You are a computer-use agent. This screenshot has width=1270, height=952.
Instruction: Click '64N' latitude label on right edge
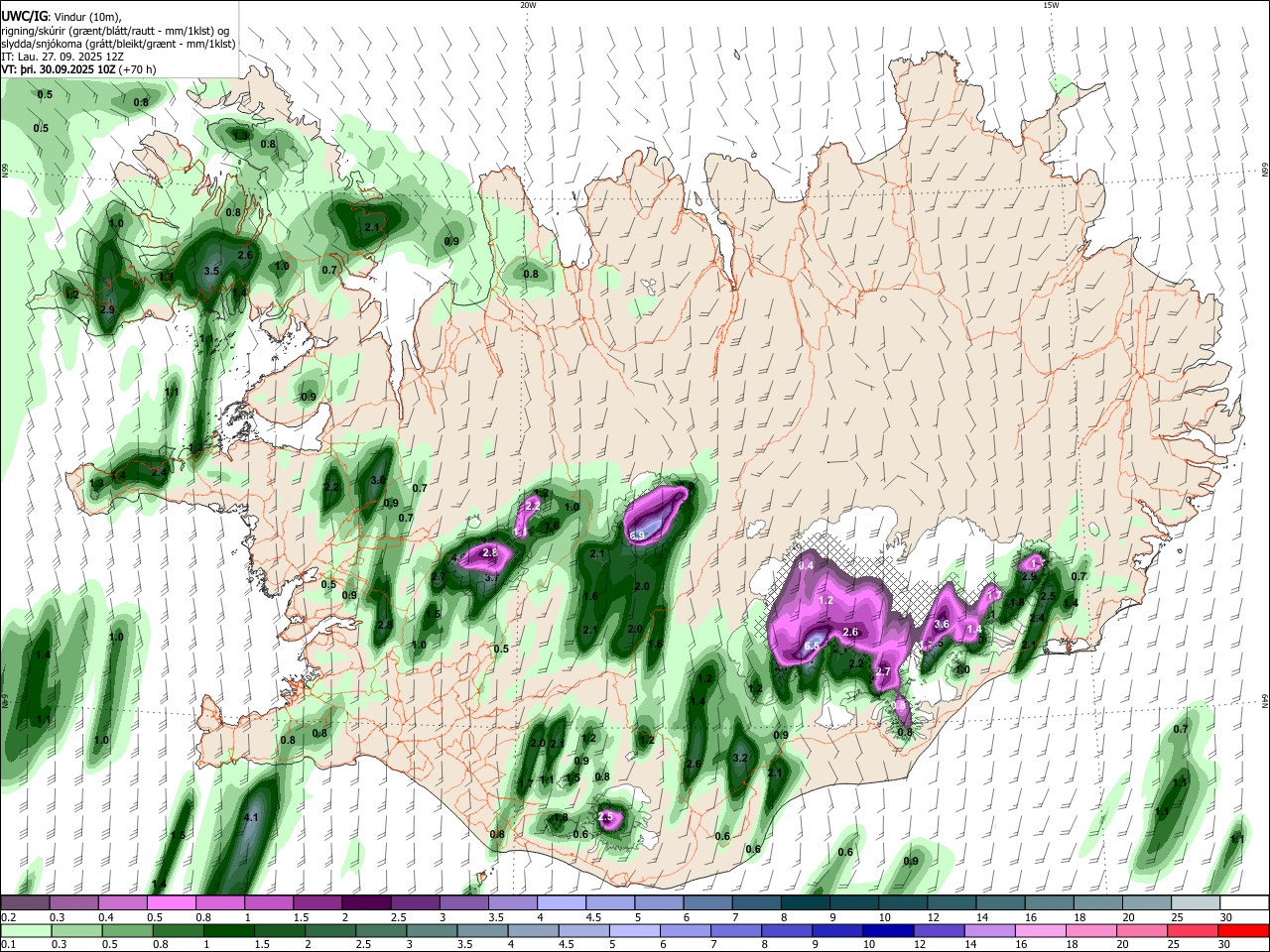1265,701
